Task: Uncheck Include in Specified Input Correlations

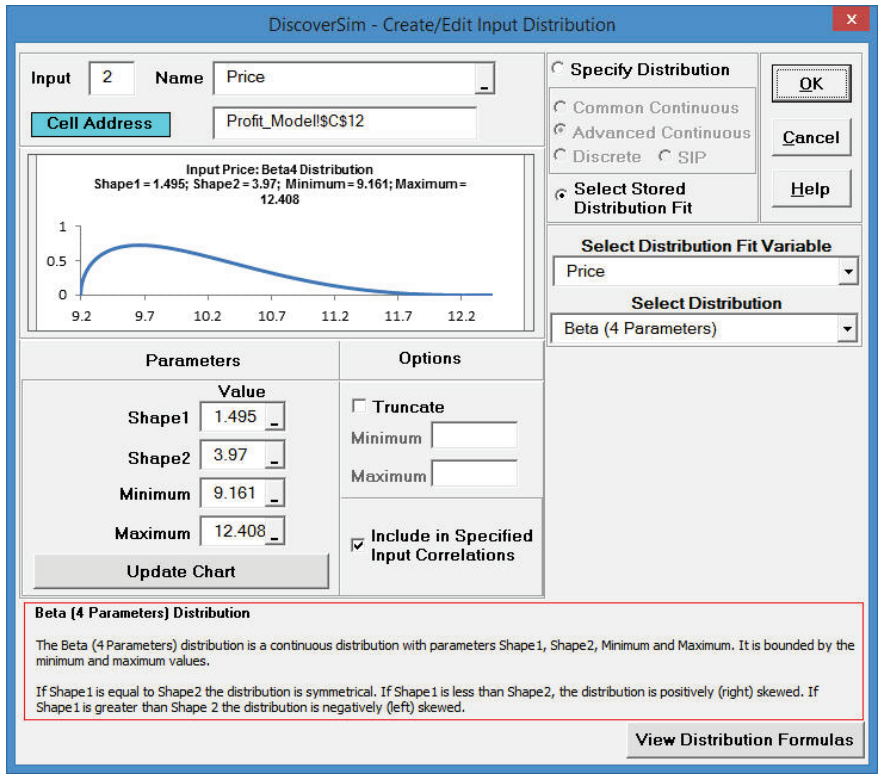Action: pos(359,545)
